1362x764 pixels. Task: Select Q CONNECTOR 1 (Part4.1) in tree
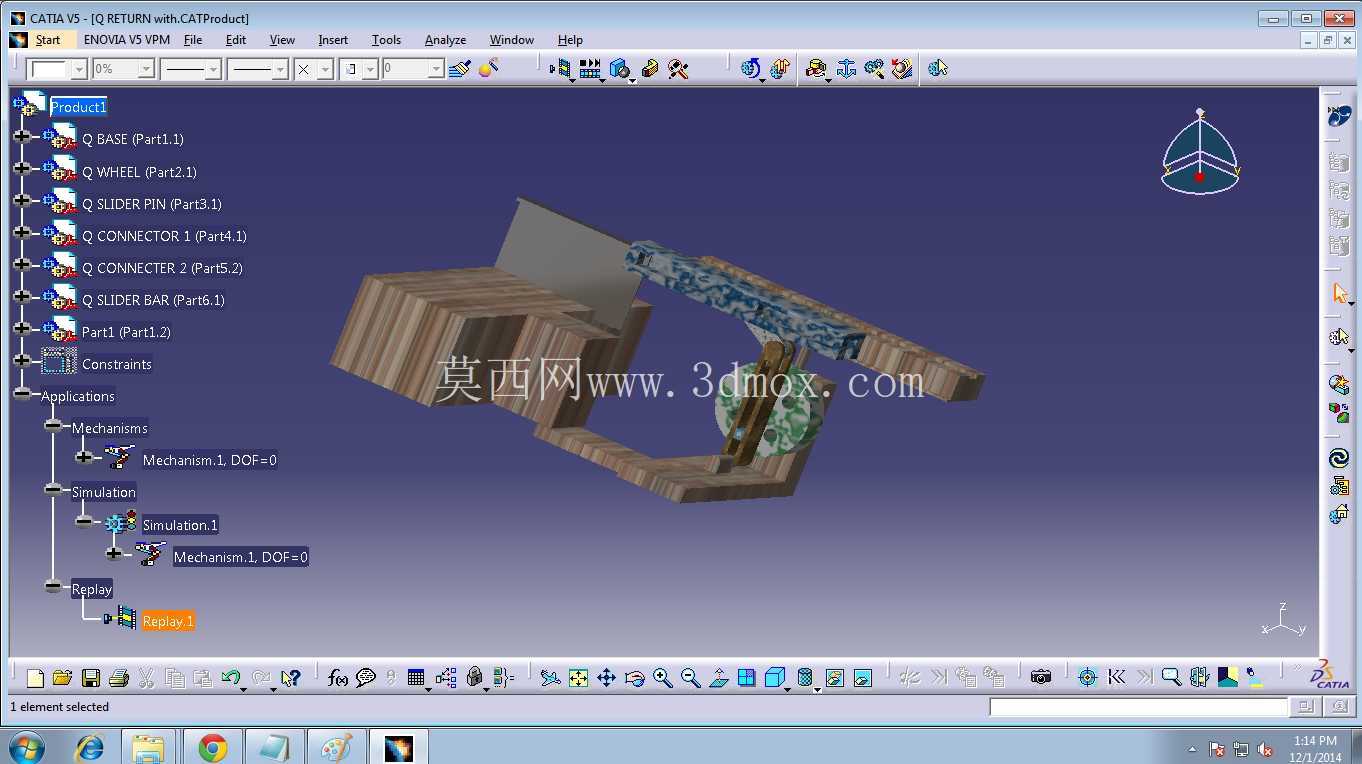click(164, 236)
